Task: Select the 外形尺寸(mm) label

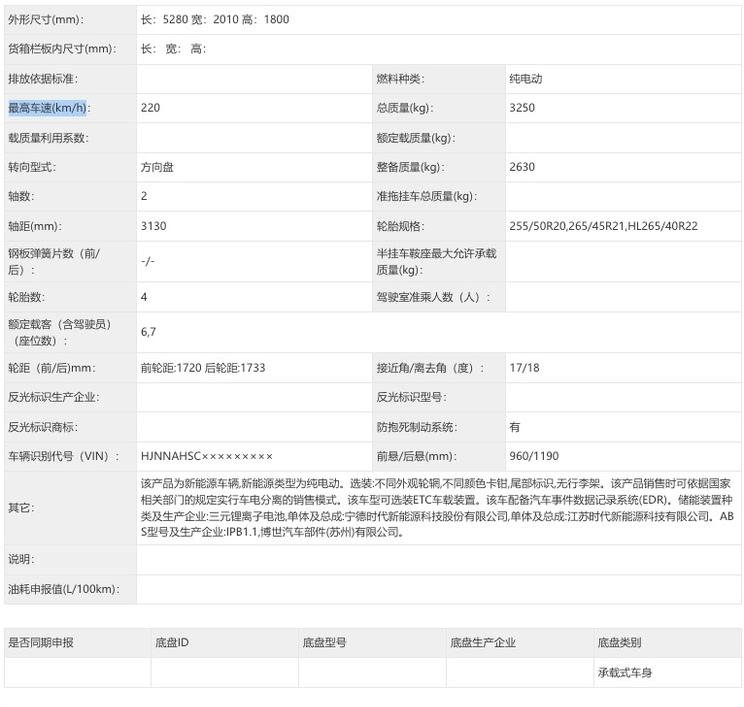Action: click(x=46, y=20)
